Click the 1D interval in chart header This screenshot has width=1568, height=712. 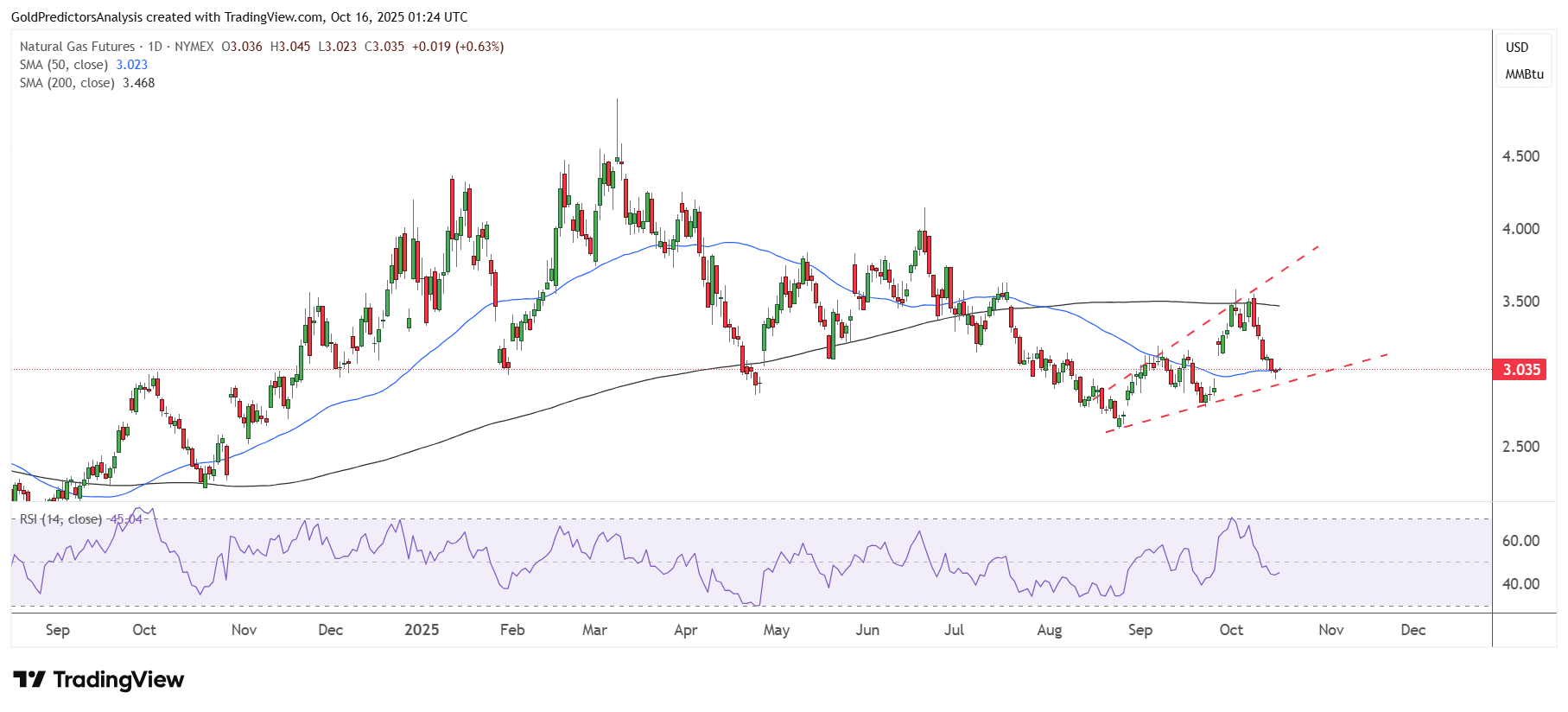click(155, 47)
